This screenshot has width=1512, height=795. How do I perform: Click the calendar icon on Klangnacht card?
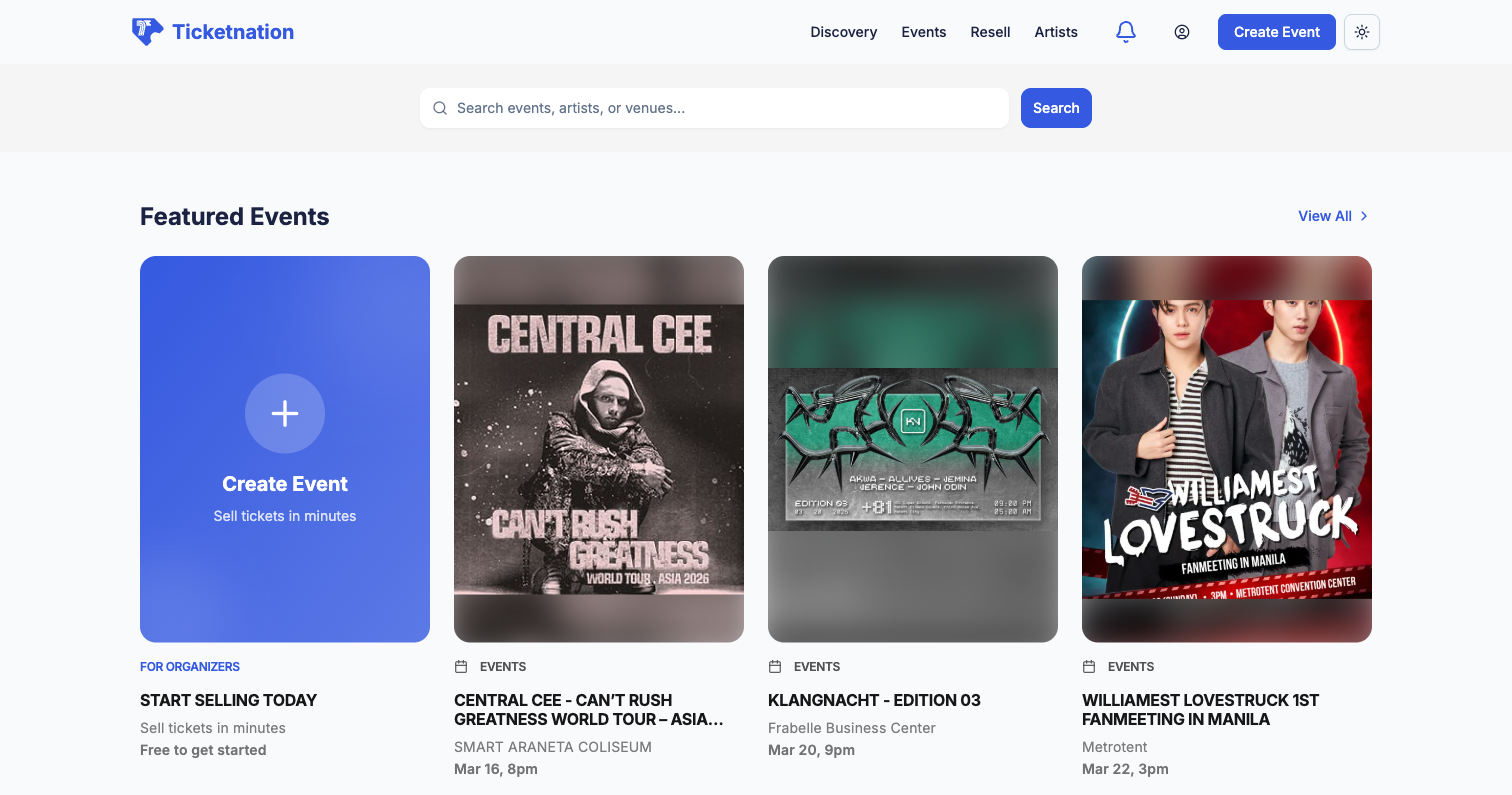point(775,666)
